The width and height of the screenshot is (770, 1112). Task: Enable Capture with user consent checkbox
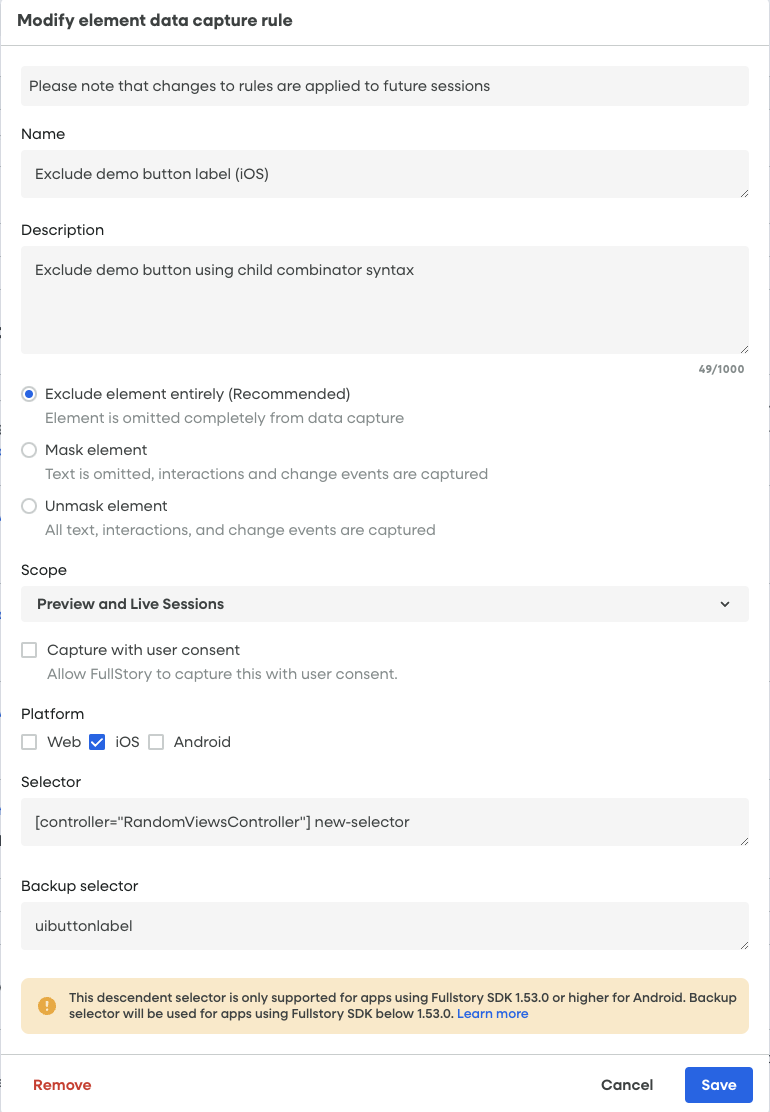29,650
